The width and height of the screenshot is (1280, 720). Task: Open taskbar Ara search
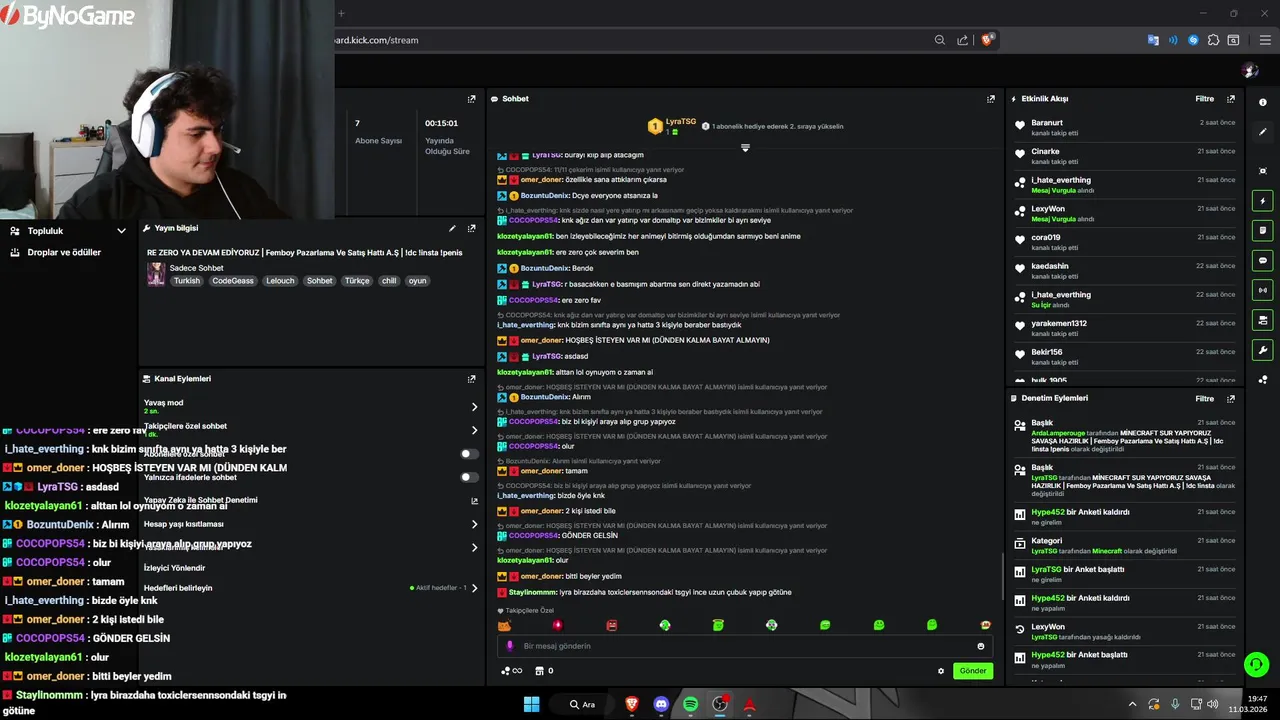pyautogui.click(x=583, y=704)
